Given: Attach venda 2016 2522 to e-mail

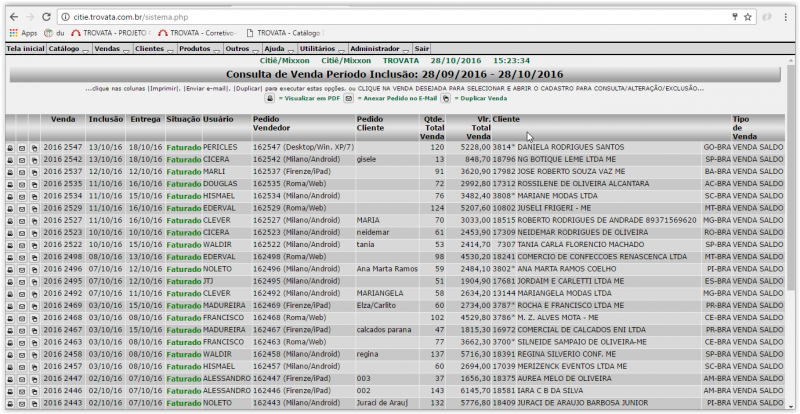Looking at the screenshot, I should 22,245.
